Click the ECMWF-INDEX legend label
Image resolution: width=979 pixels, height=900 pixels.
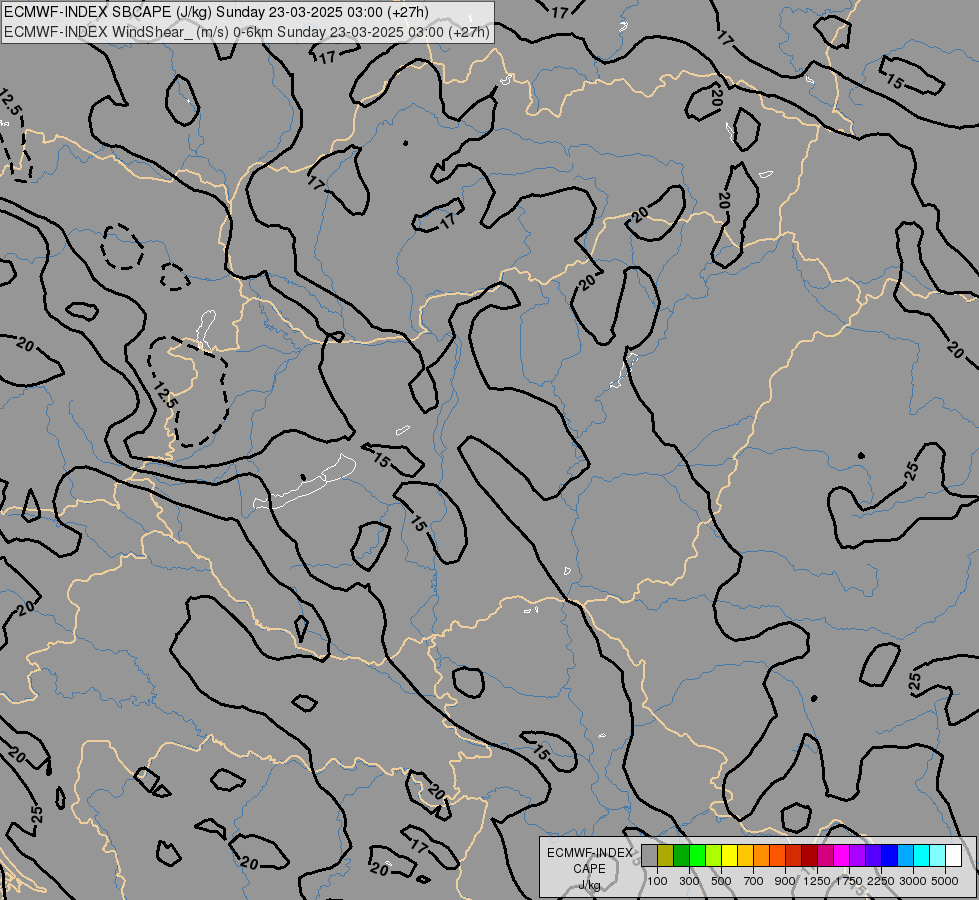[x=589, y=853]
